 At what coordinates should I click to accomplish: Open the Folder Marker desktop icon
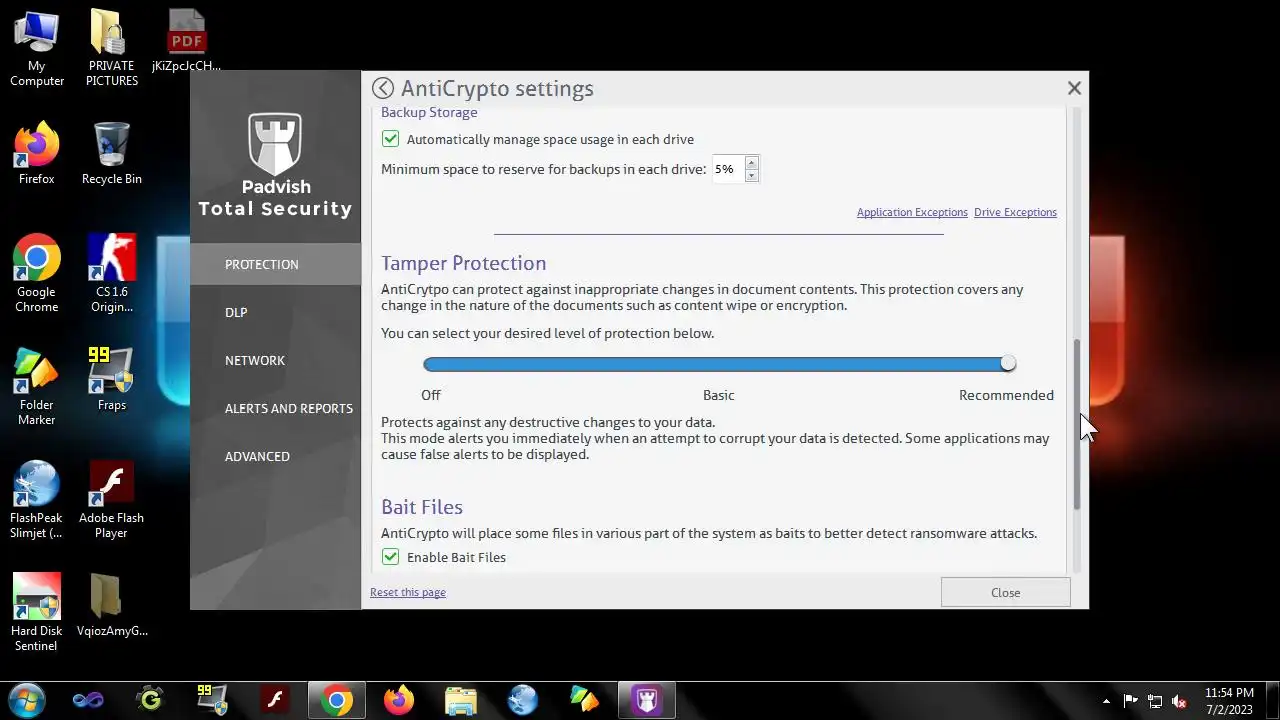(37, 386)
